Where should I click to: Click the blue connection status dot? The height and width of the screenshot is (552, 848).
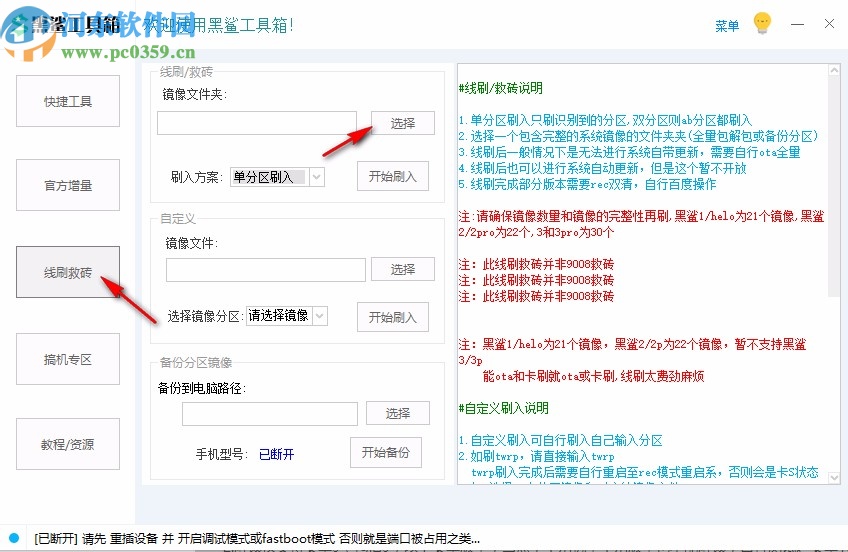point(14,538)
